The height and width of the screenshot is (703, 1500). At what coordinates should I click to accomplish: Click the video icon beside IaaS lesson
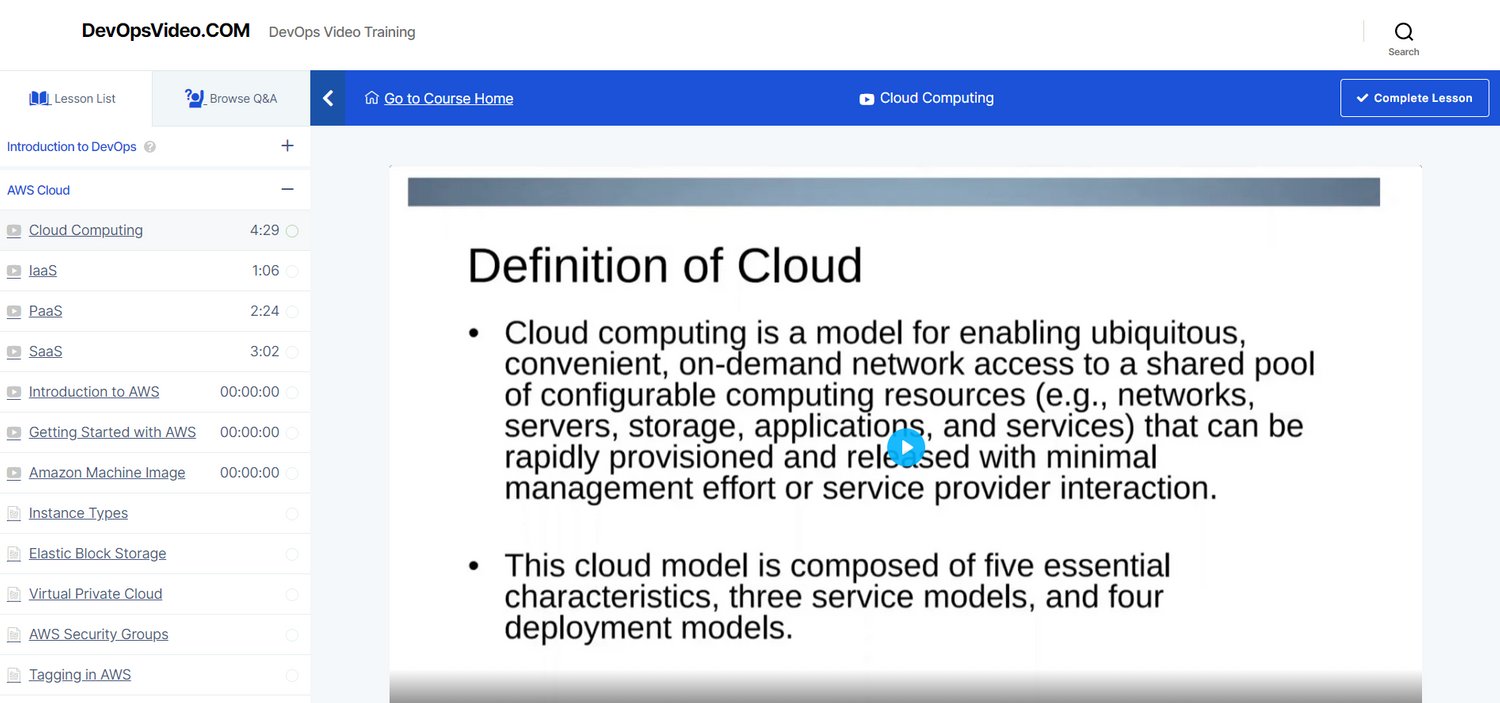pos(14,271)
